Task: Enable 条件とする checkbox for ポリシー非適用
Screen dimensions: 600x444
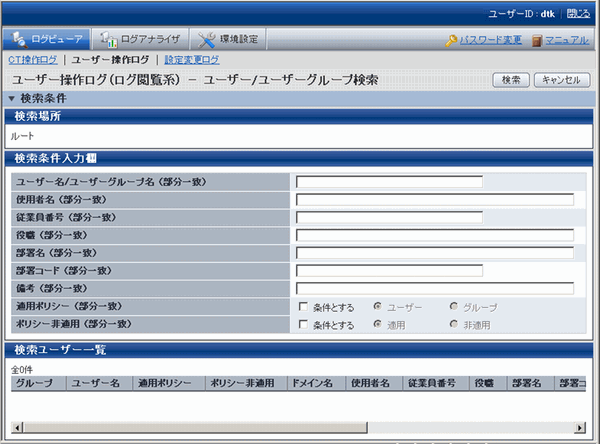Action: [303, 325]
